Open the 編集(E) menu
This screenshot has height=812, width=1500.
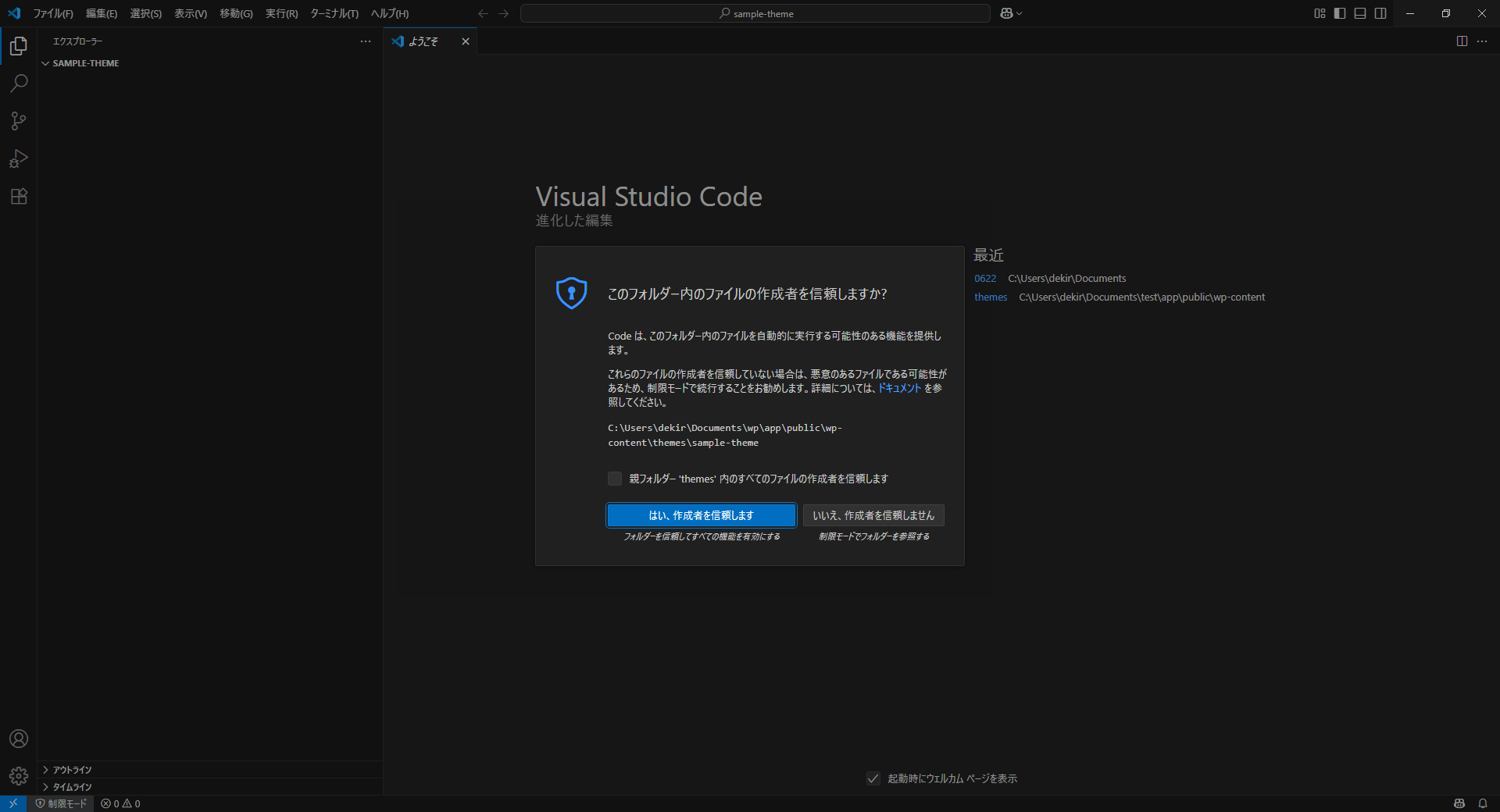tap(102, 13)
